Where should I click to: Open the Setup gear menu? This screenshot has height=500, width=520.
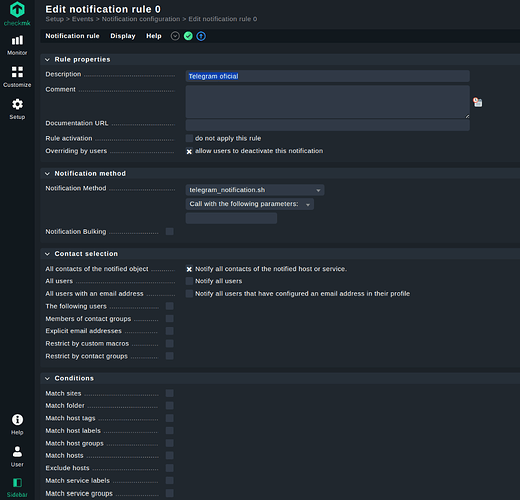click(x=17, y=109)
